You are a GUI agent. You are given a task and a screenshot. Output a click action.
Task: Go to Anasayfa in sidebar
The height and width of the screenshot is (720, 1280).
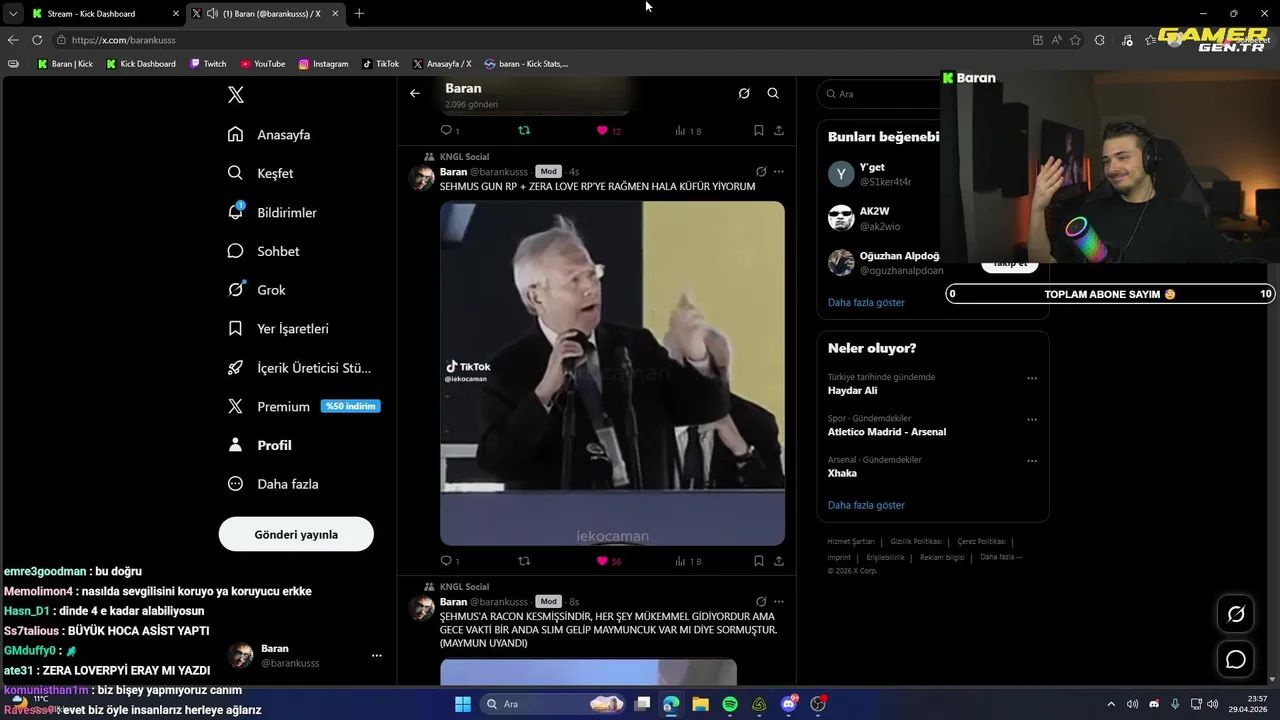(x=269, y=134)
